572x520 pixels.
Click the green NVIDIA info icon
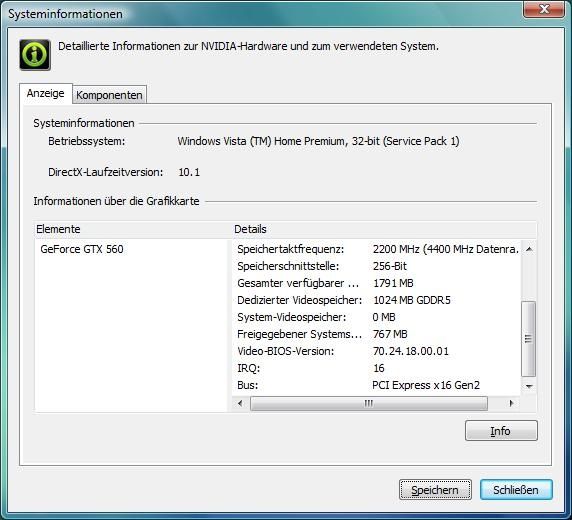coord(35,55)
